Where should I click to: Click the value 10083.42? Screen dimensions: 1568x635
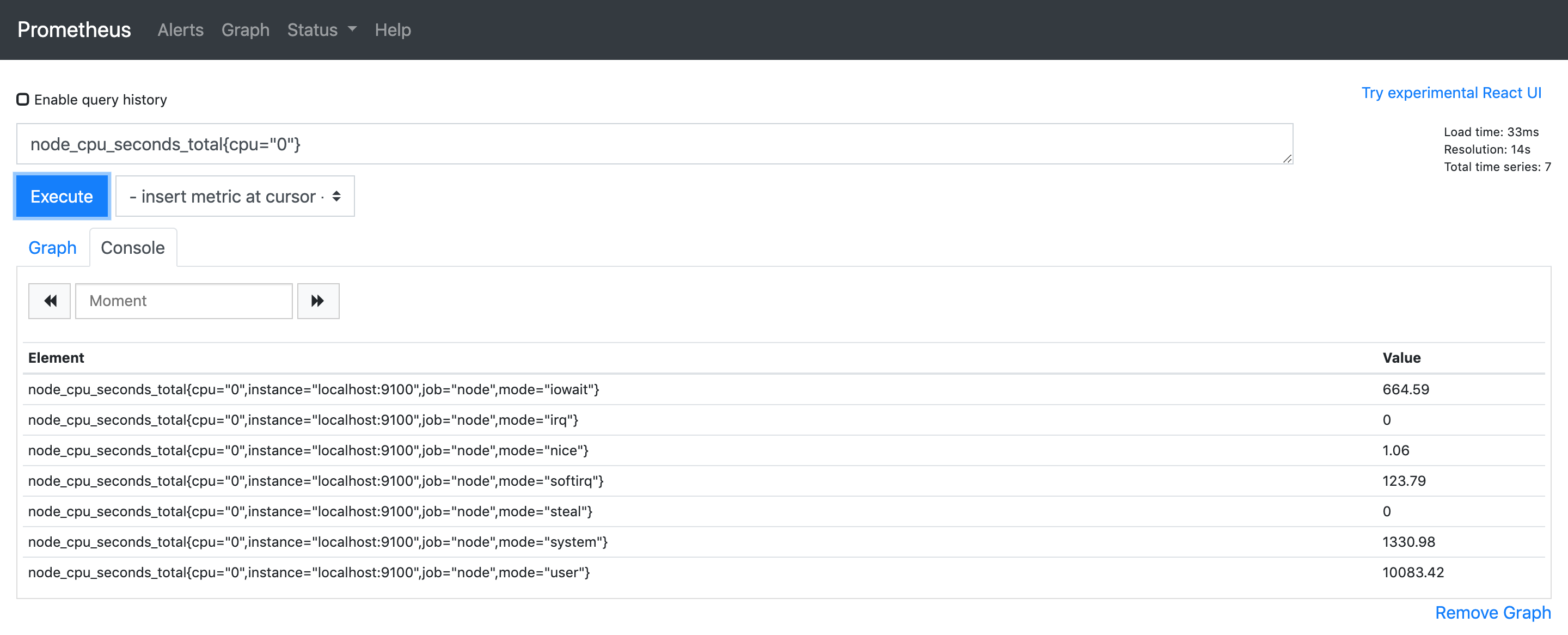click(1413, 572)
